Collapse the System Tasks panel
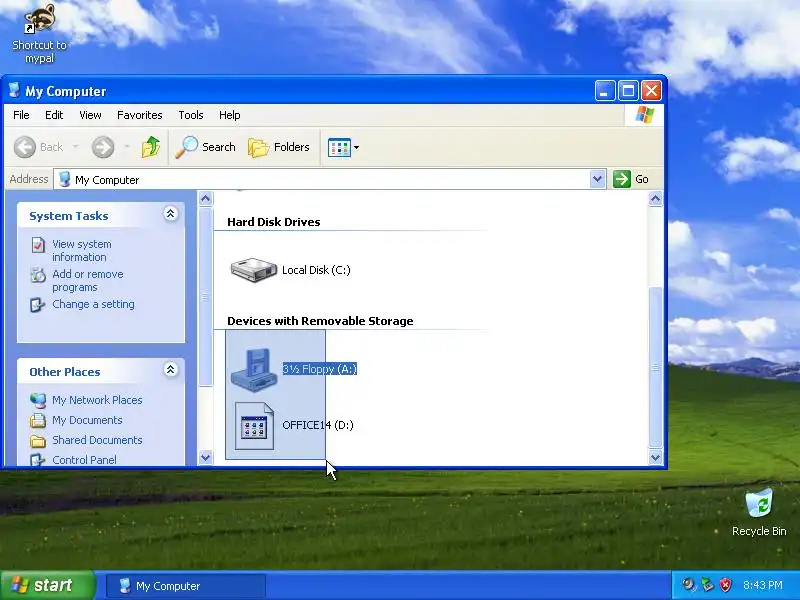The image size is (800, 600). click(170, 213)
